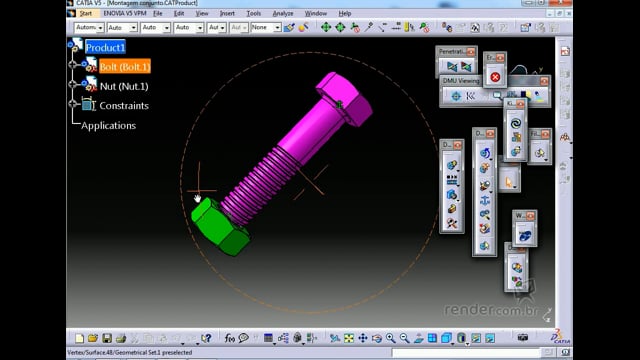The height and width of the screenshot is (360, 640).
Task: Click the Zoom Out magnifier
Action: [x=404, y=338]
